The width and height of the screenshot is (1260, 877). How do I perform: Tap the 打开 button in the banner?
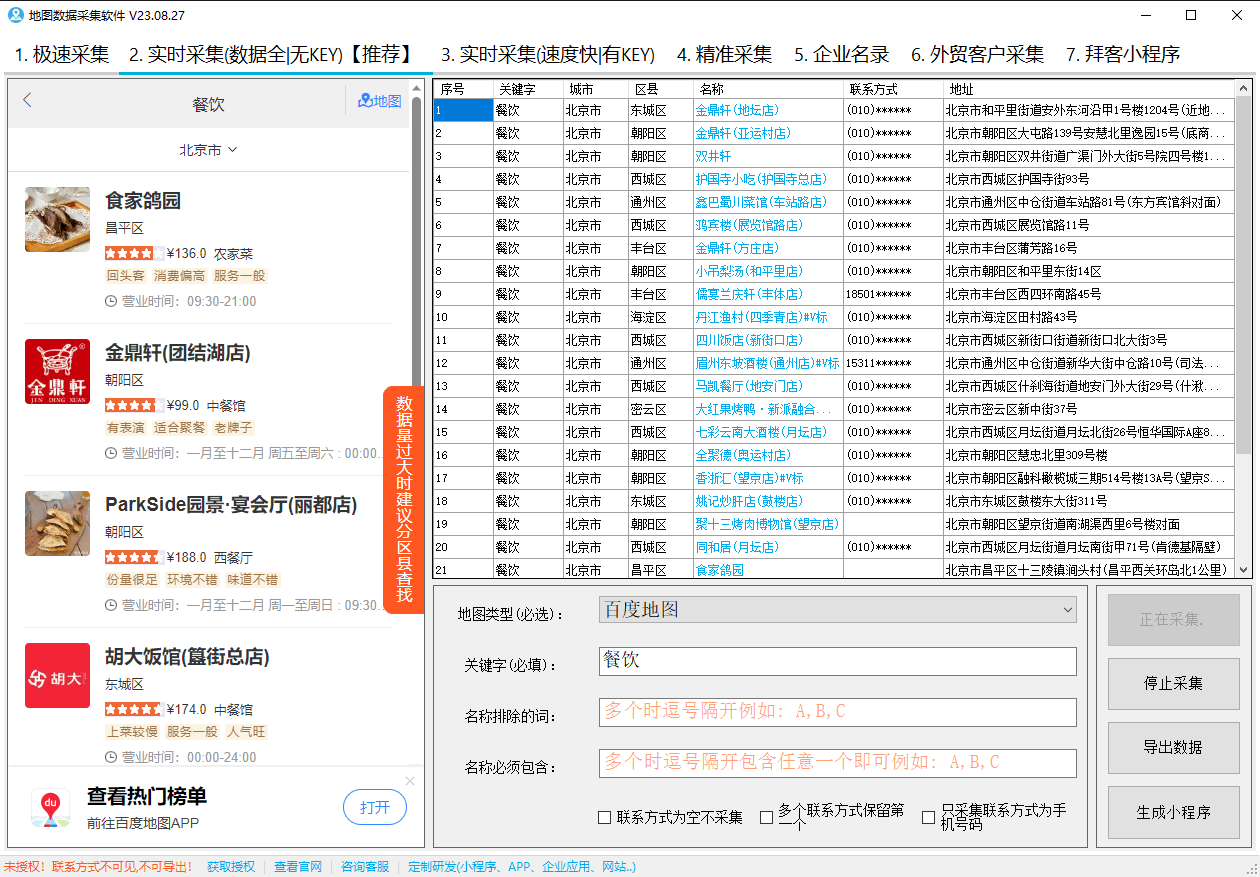point(375,807)
